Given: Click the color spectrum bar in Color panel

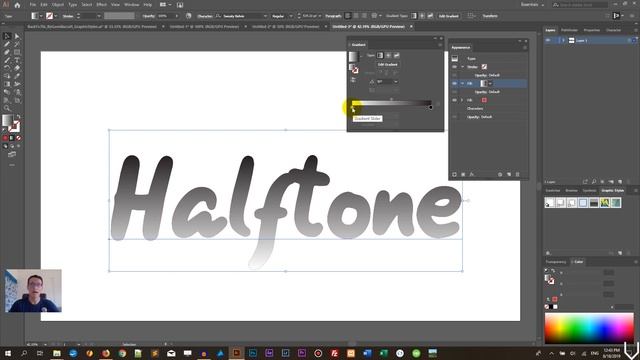Looking at the screenshot, I should 589,328.
